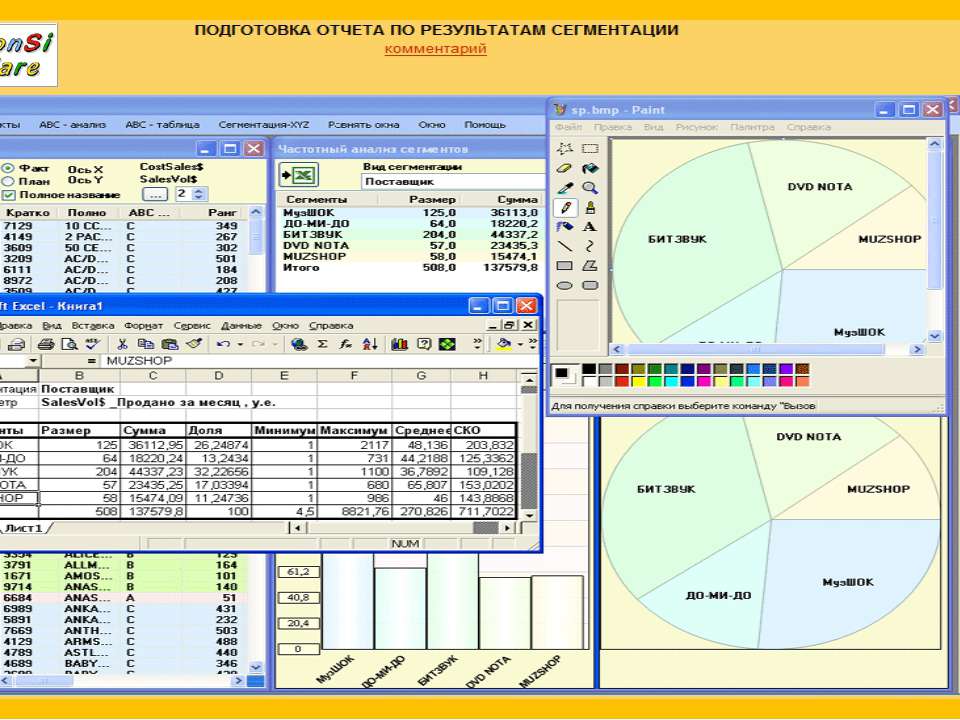The width and height of the screenshot is (960, 720).
Task: Select the Pencil tool in Paint
Action: coord(564,208)
